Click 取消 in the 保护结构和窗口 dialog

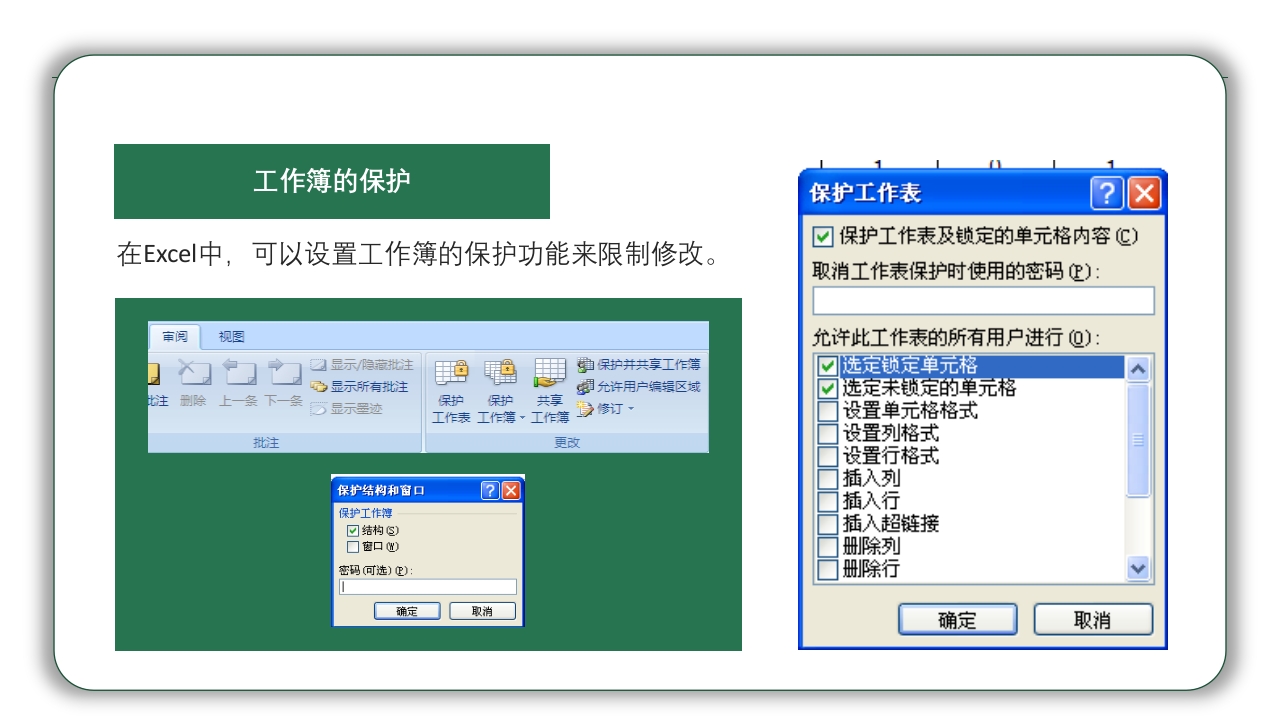(481, 611)
